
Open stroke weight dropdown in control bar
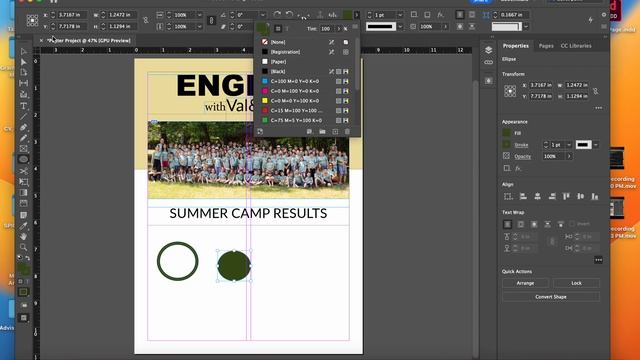pyautogui.click(x=400, y=15)
